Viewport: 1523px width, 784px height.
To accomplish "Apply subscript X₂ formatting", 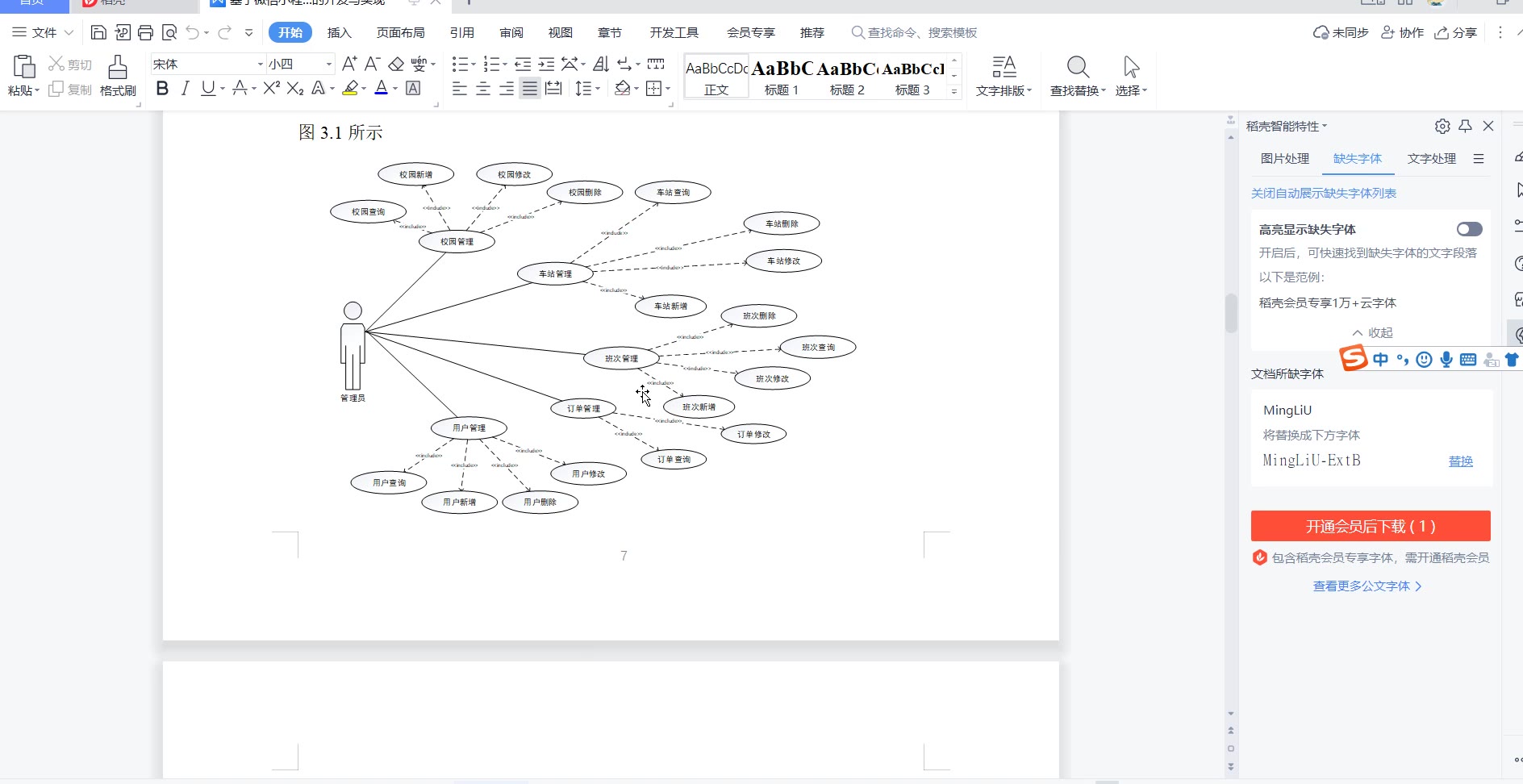I will [295, 88].
